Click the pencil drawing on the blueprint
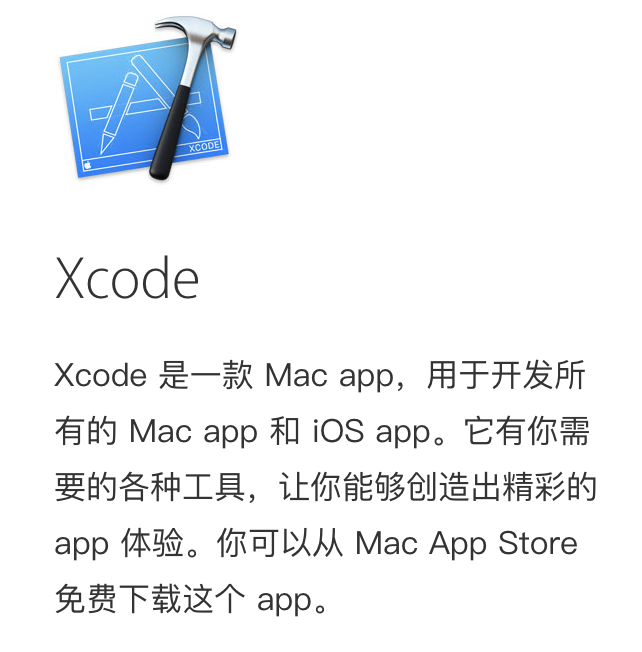This screenshot has width=642, height=652. (x=119, y=112)
